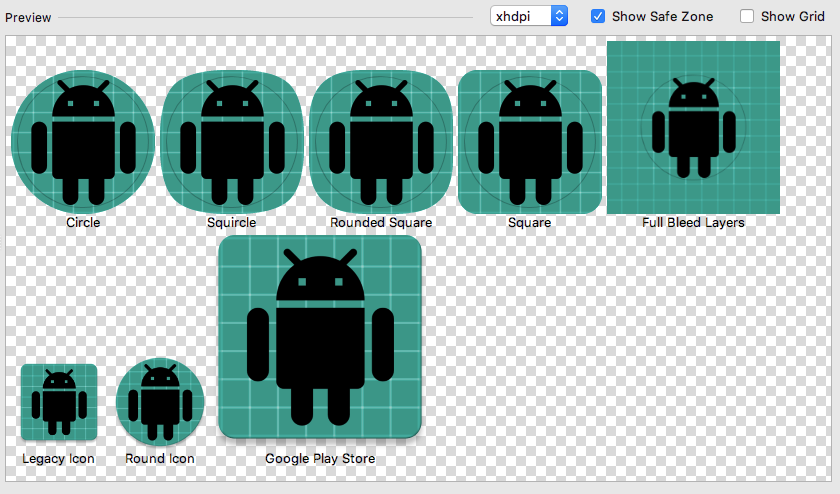Uncheck the Show Safe Zone checkbox
Image resolution: width=840 pixels, height=494 pixels.
pos(598,17)
